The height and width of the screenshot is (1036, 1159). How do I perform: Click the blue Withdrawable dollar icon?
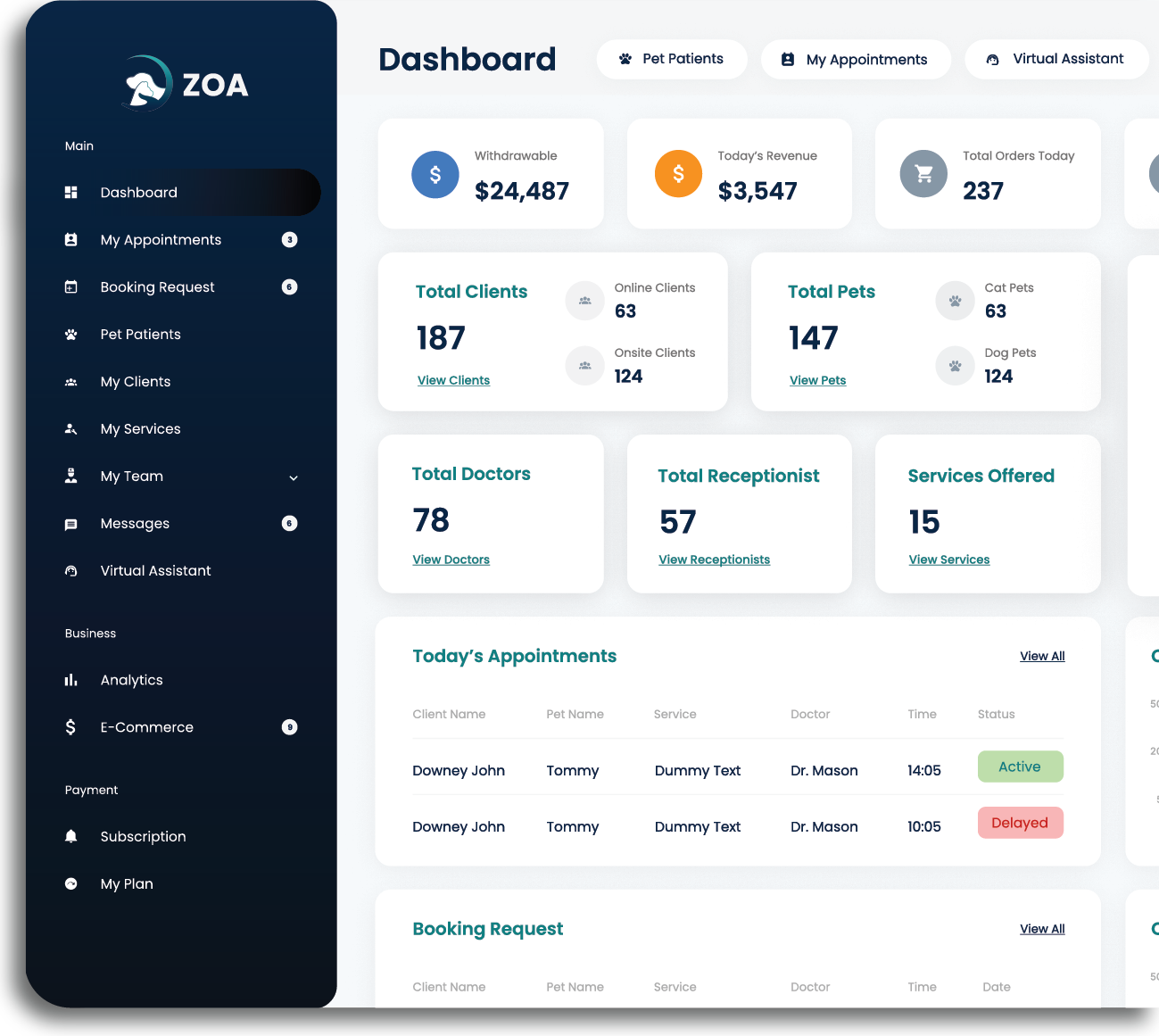pos(435,174)
